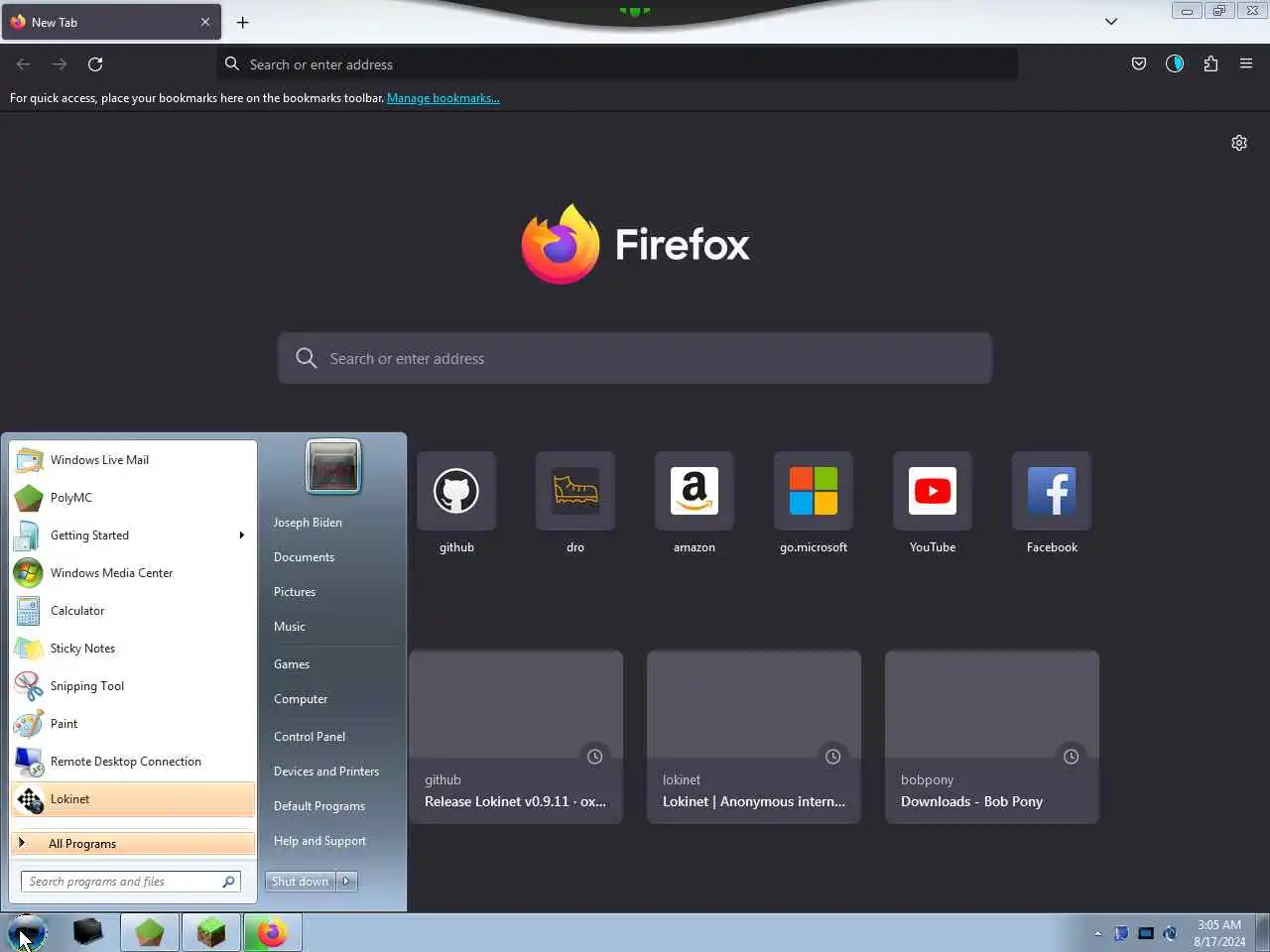Image resolution: width=1270 pixels, height=952 pixels.
Task: Open a new tab with plus button
Action: (x=242, y=22)
